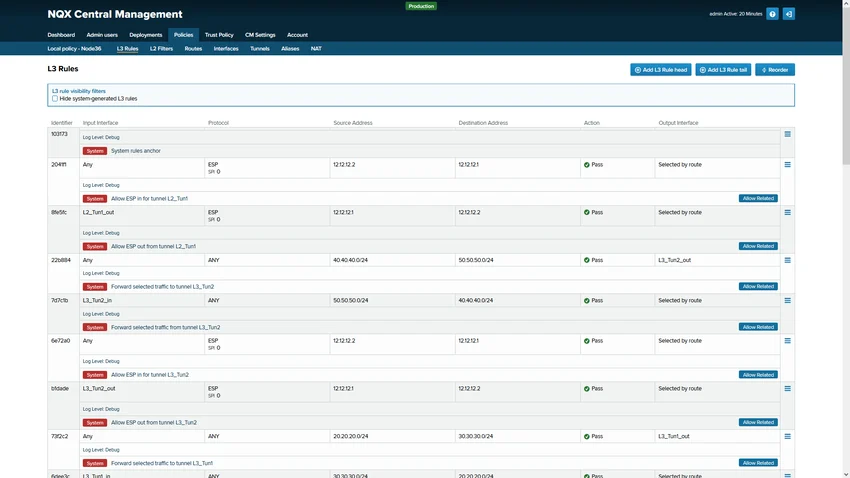Open the CM Settings menu
Image resolution: width=850 pixels, height=478 pixels.
pyautogui.click(x=260, y=35)
